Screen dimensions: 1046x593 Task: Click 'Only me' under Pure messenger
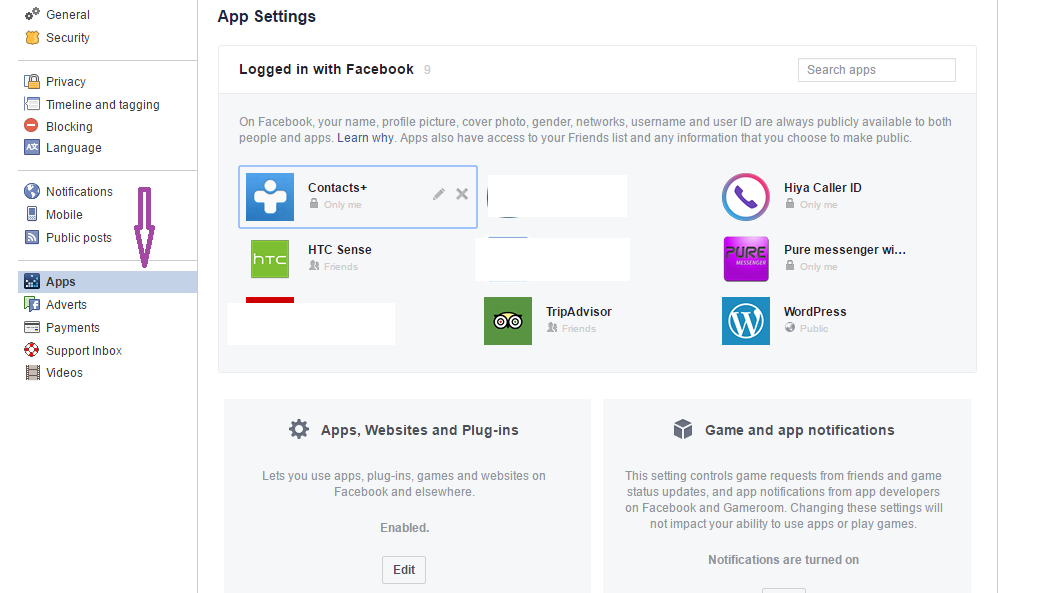coord(819,267)
